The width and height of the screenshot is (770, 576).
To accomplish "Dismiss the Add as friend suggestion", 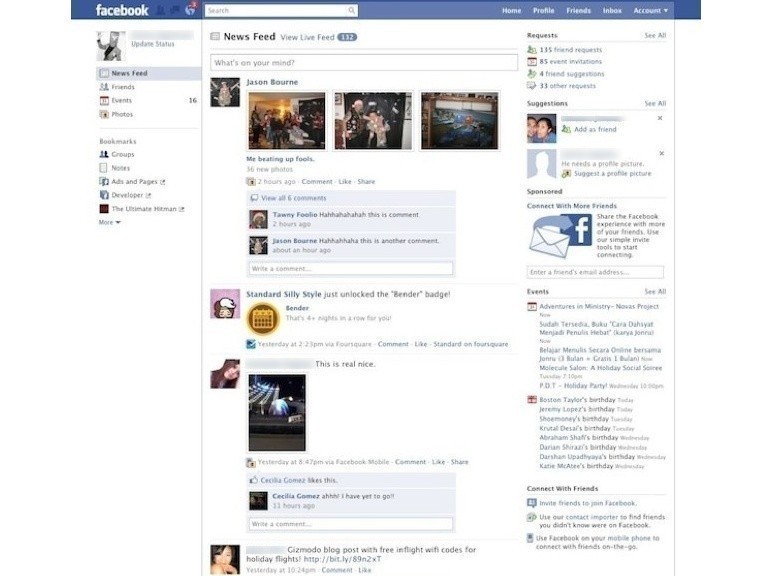I will pyautogui.click(x=660, y=118).
